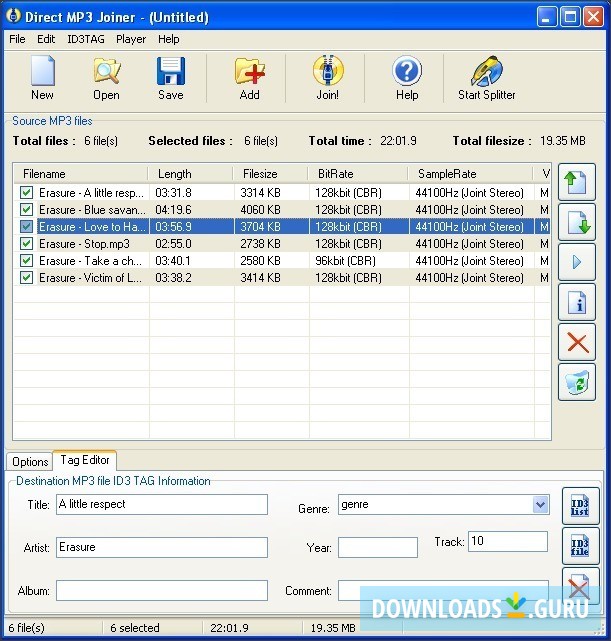Open the Genre dropdown arrow
The height and width of the screenshot is (641, 611).
coord(541,504)
